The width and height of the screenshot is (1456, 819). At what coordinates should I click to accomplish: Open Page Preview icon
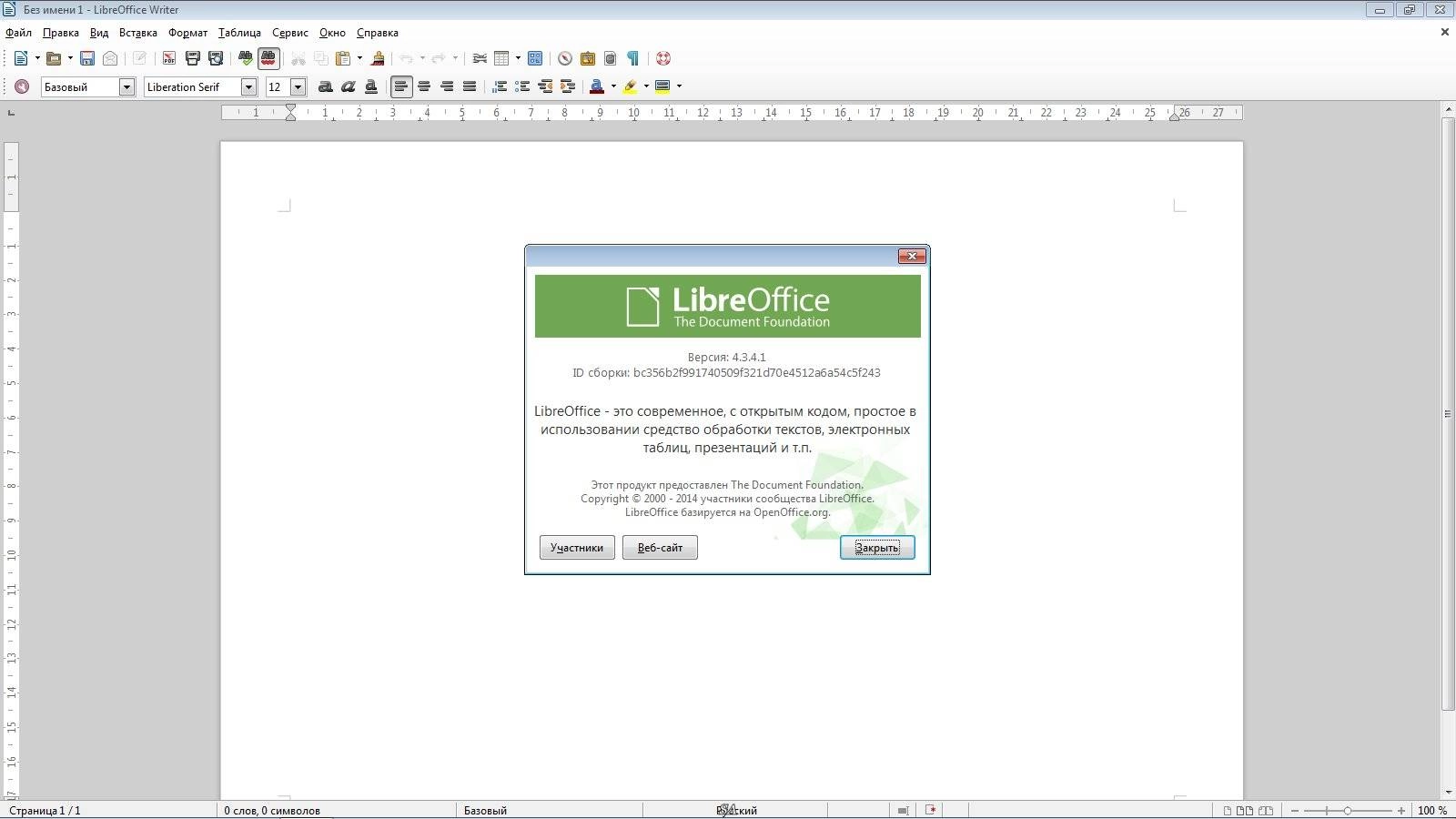[x=216, y=58]
